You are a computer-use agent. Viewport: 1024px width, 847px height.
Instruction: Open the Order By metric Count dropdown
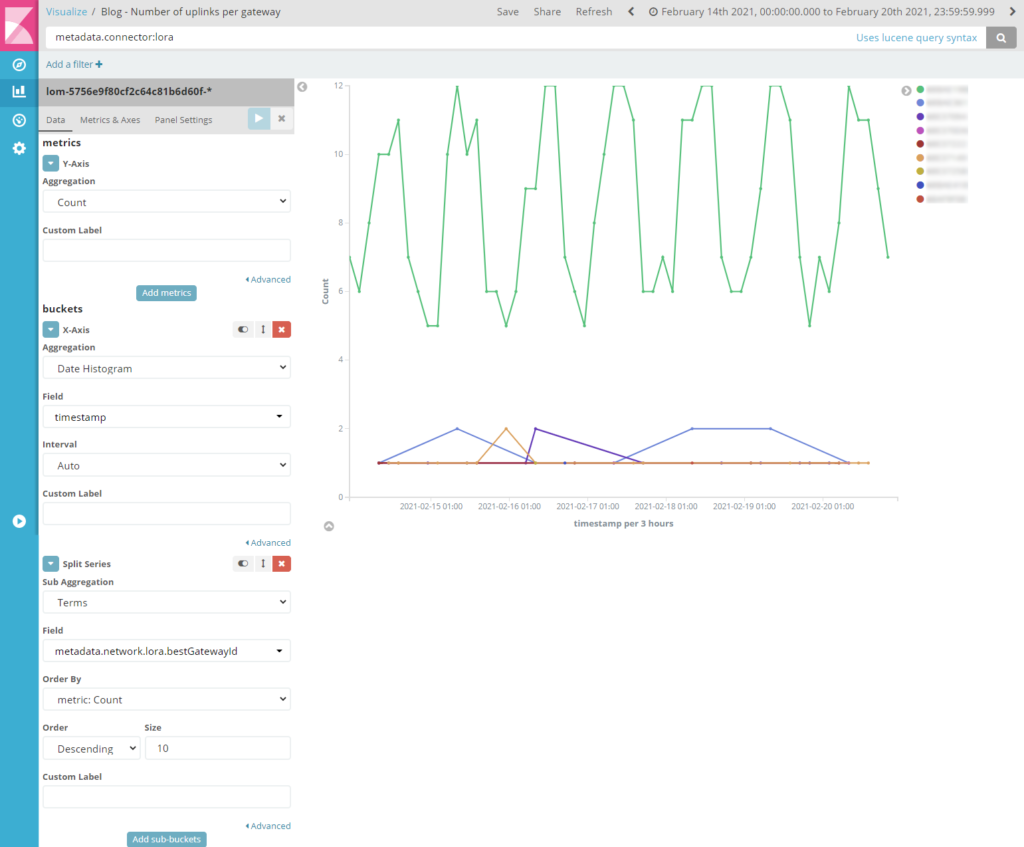click(x=167, y=699)
